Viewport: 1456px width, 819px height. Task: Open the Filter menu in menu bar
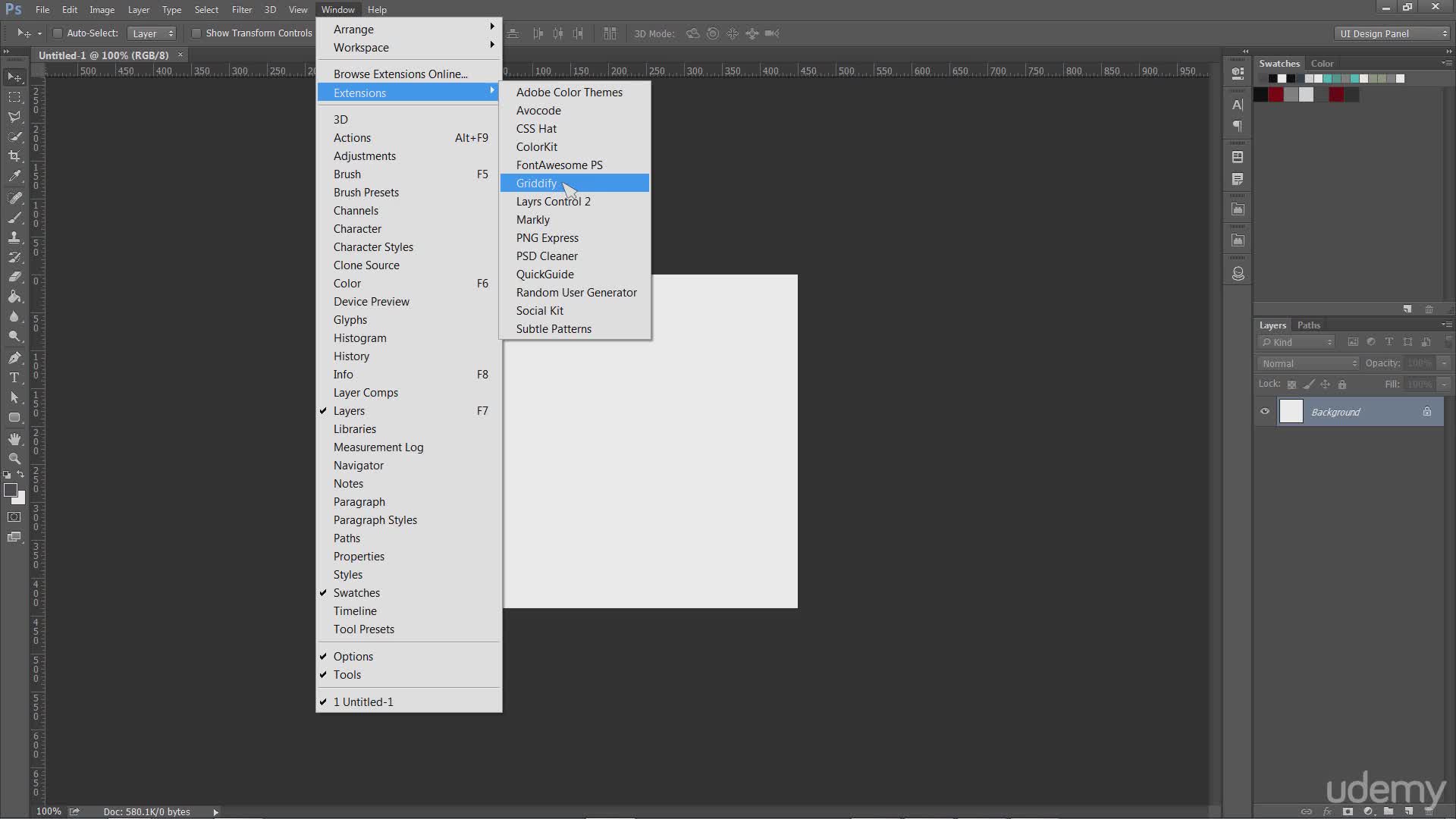242,9
